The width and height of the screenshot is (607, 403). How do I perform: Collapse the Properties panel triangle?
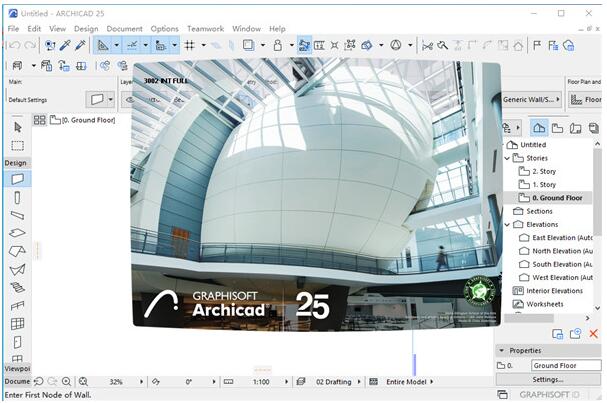502,350
